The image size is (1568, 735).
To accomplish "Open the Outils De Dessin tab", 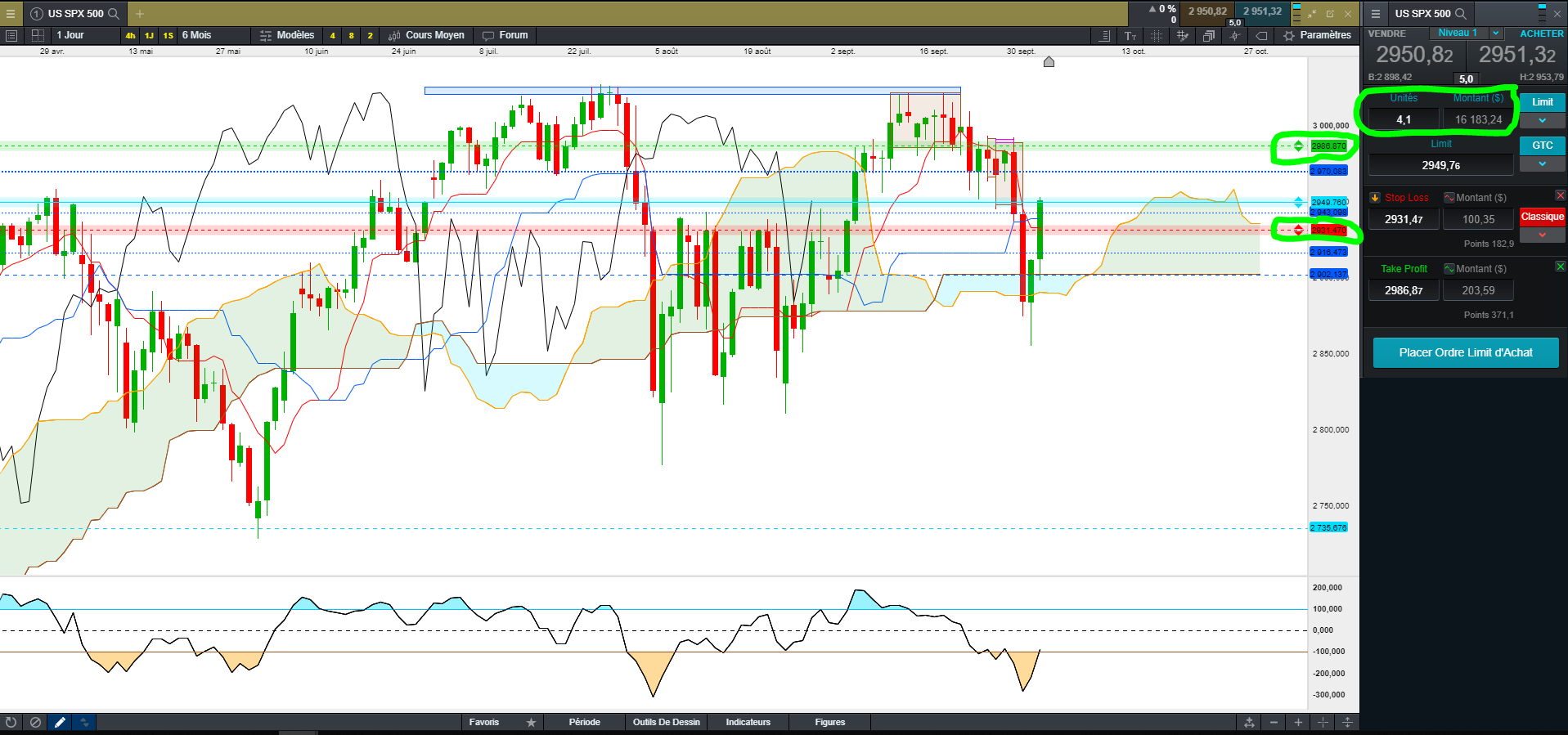I will [x=667, y=722].
